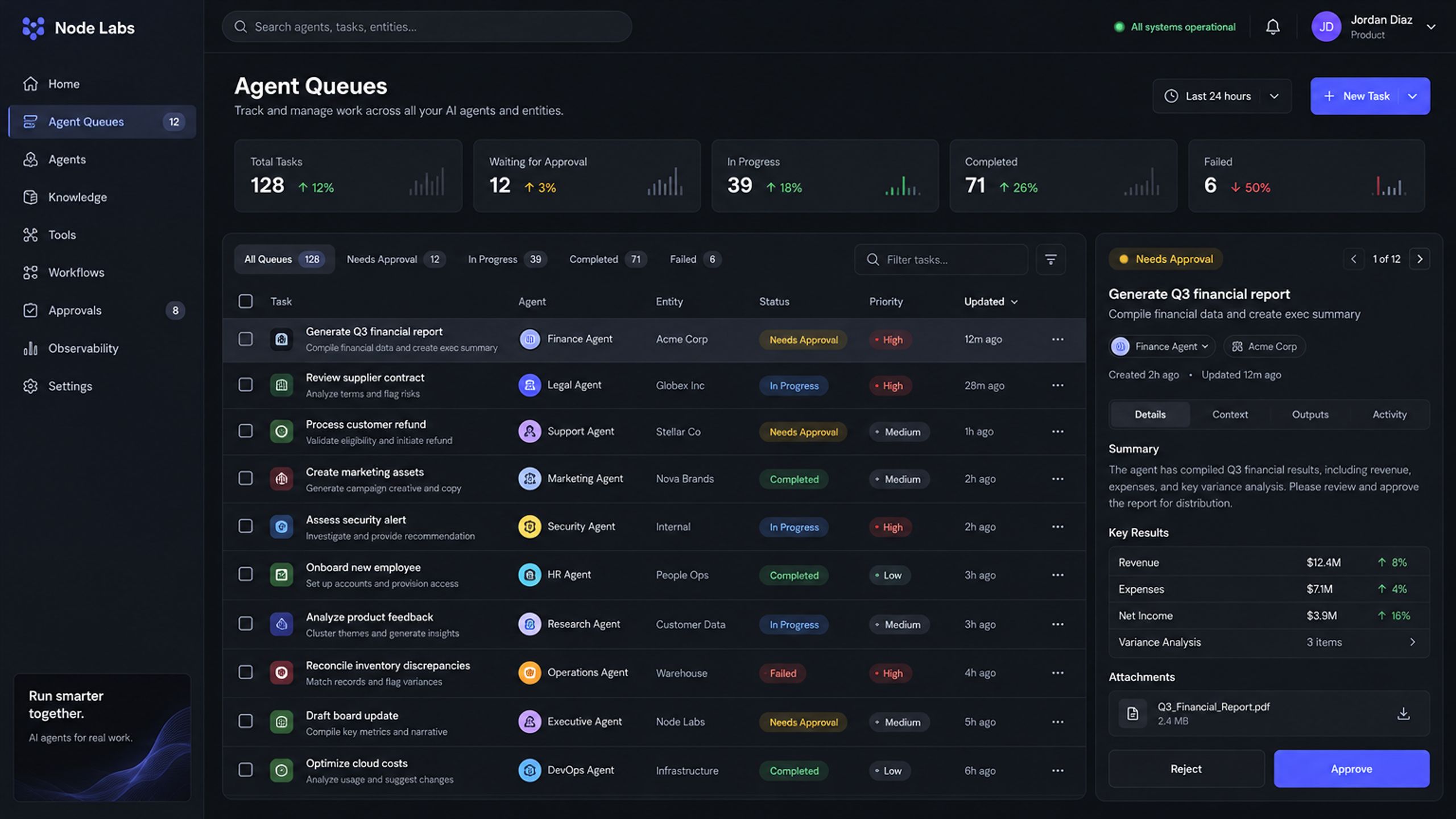Open the Outputs tab in details panel

point(1310,415)
